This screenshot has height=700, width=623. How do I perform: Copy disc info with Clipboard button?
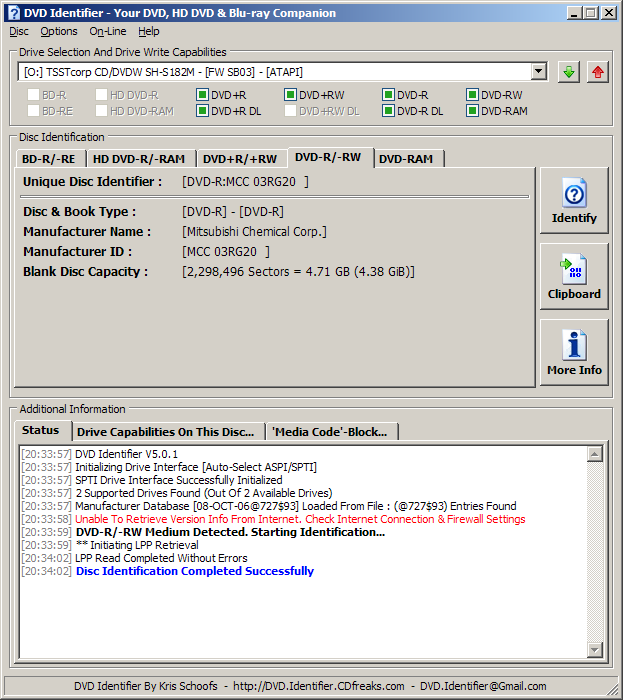(574, 276)
